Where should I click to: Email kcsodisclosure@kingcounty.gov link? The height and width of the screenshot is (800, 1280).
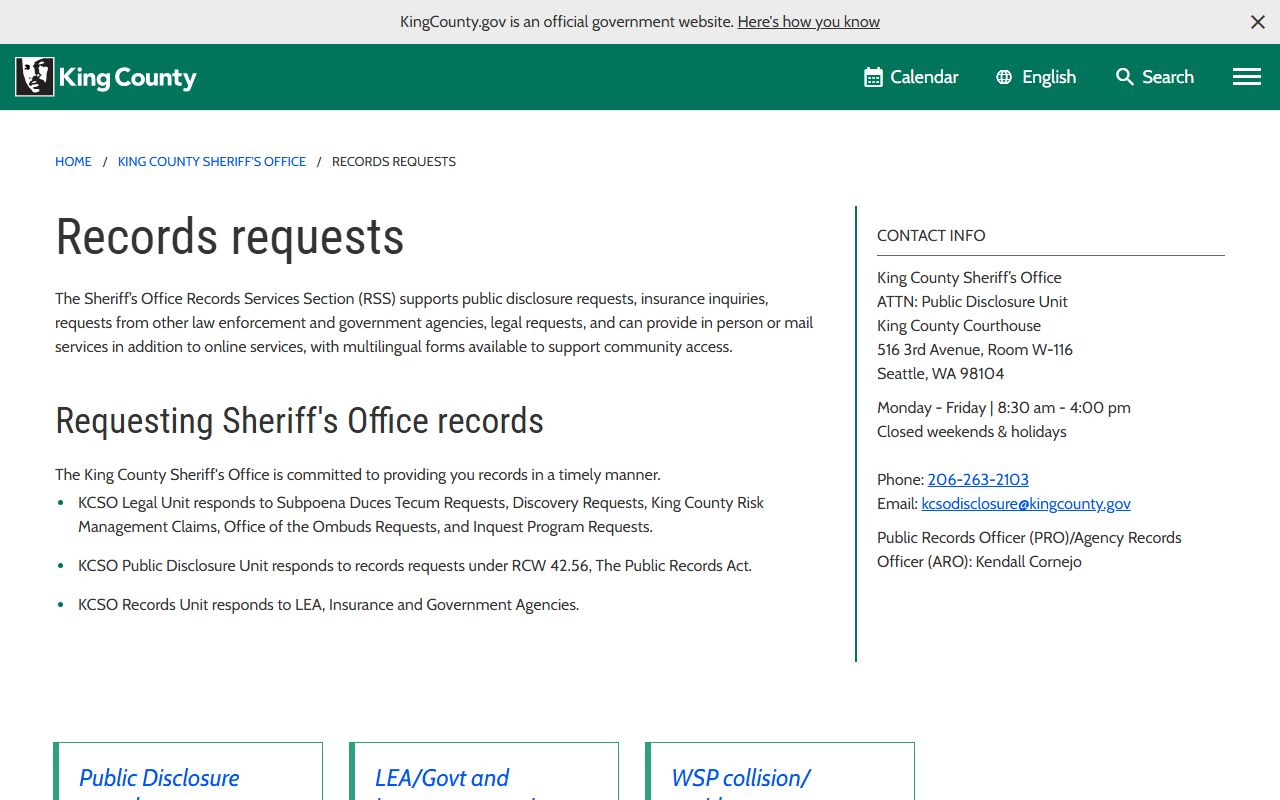coord(1026,504)
